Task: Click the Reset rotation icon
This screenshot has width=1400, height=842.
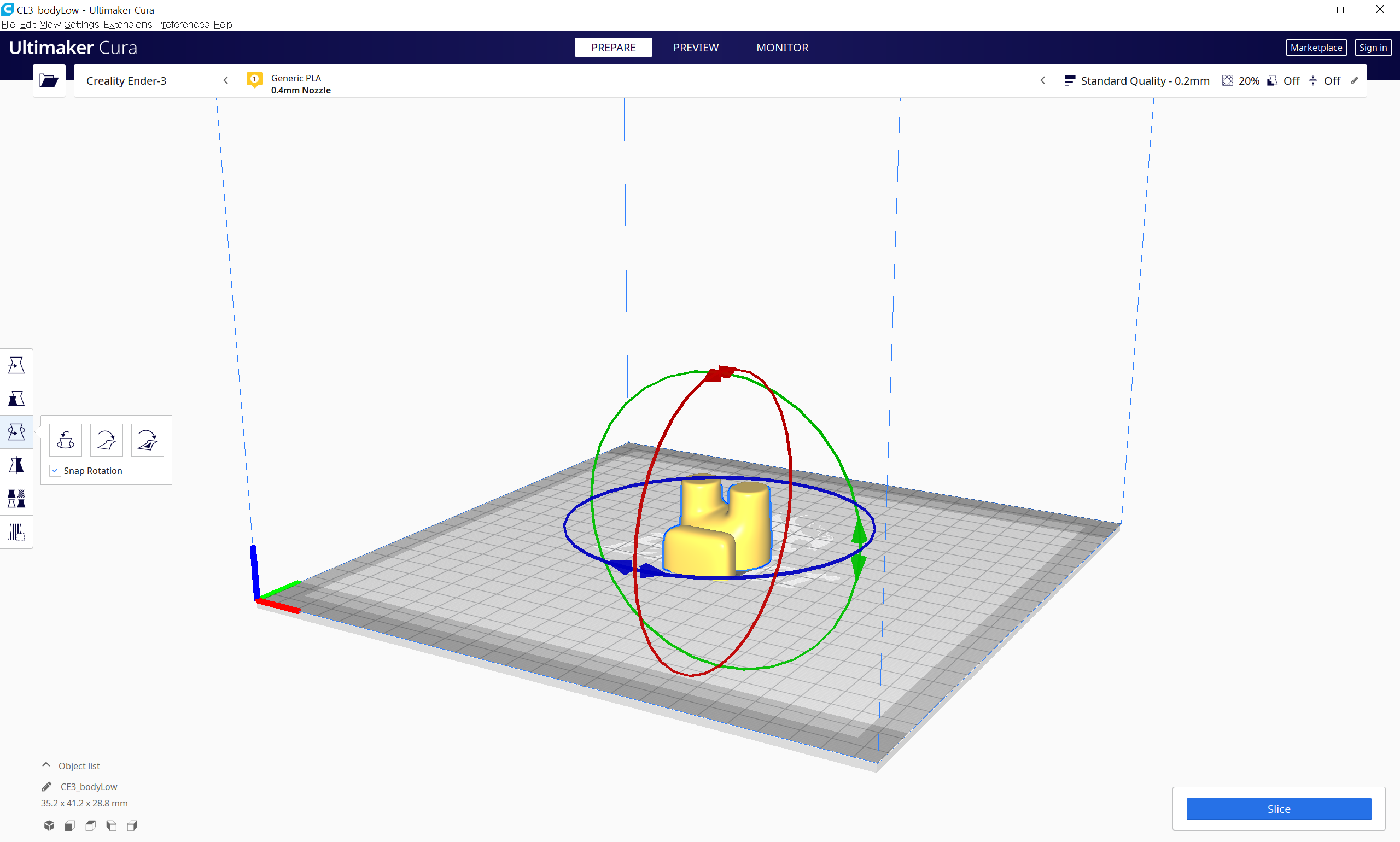Action: 66,440
